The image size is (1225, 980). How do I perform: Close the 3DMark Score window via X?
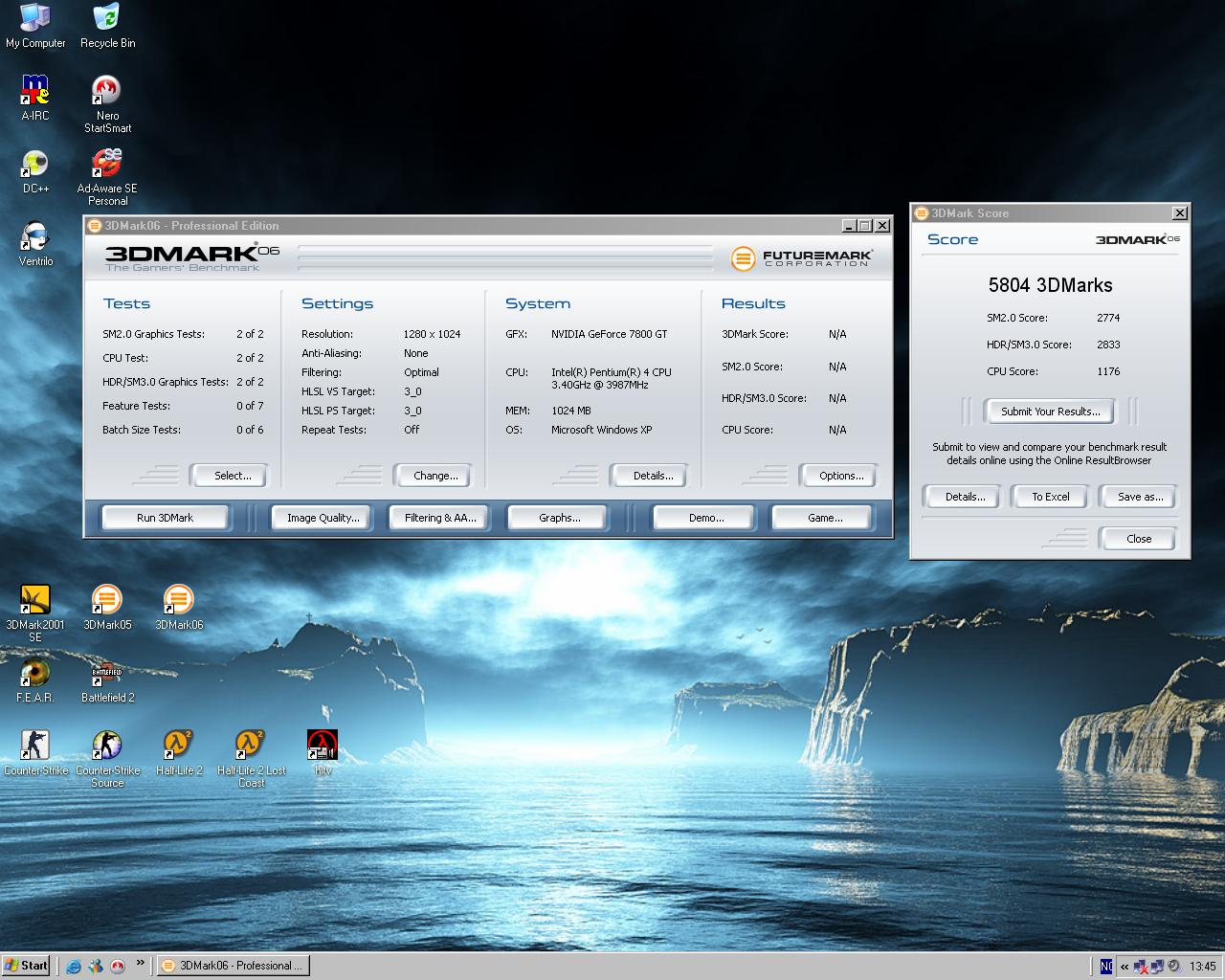[x=1180, y=213]
